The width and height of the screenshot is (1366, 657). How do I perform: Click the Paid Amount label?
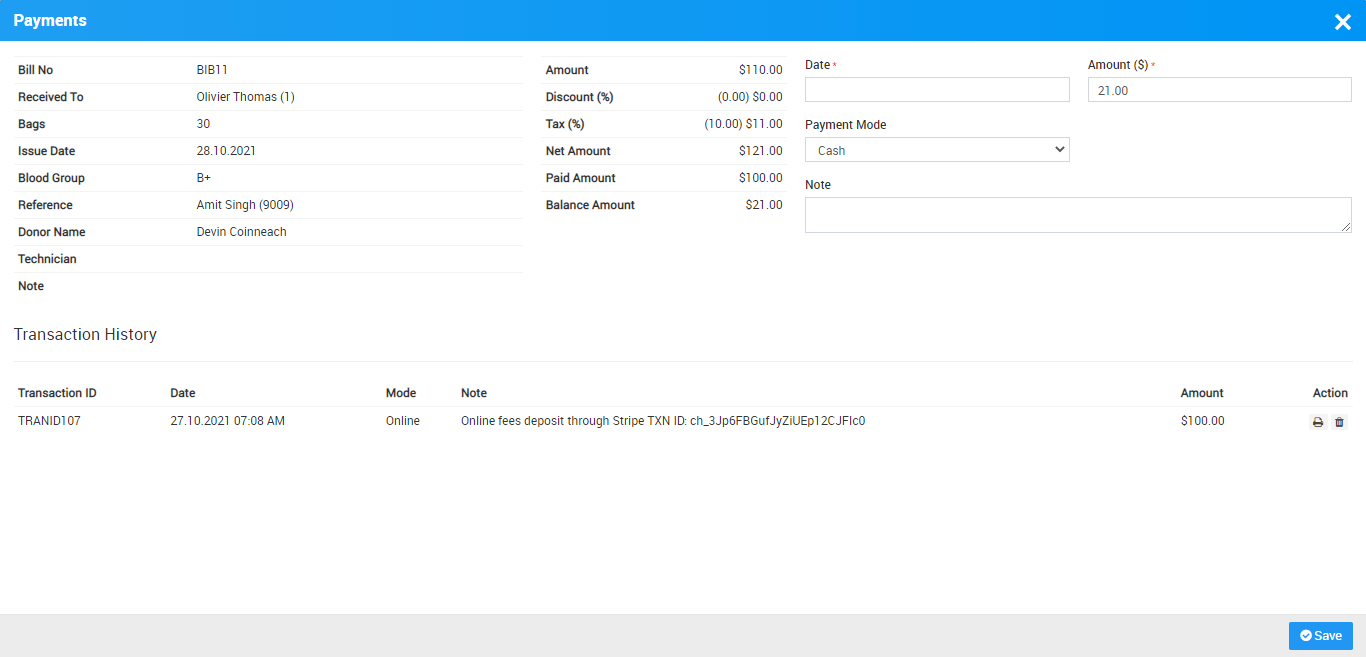[x=581, y=178]
